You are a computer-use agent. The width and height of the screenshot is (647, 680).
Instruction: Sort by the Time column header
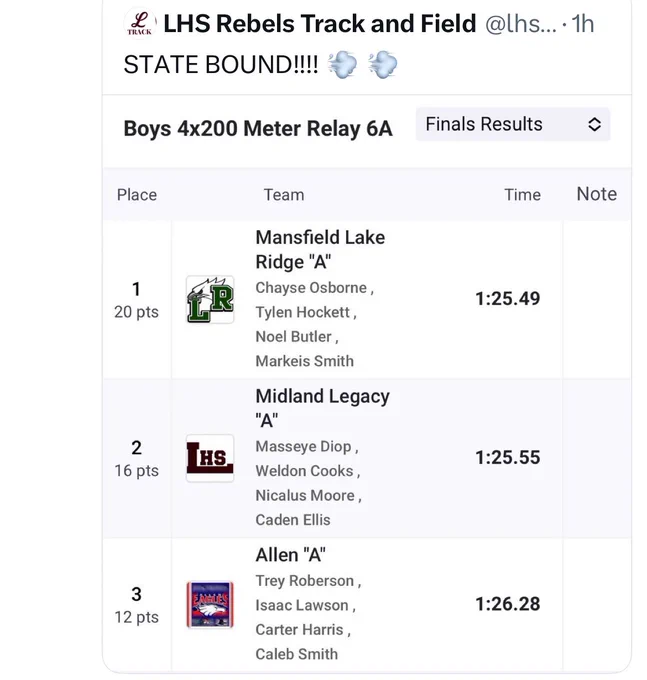click(522, 195)
